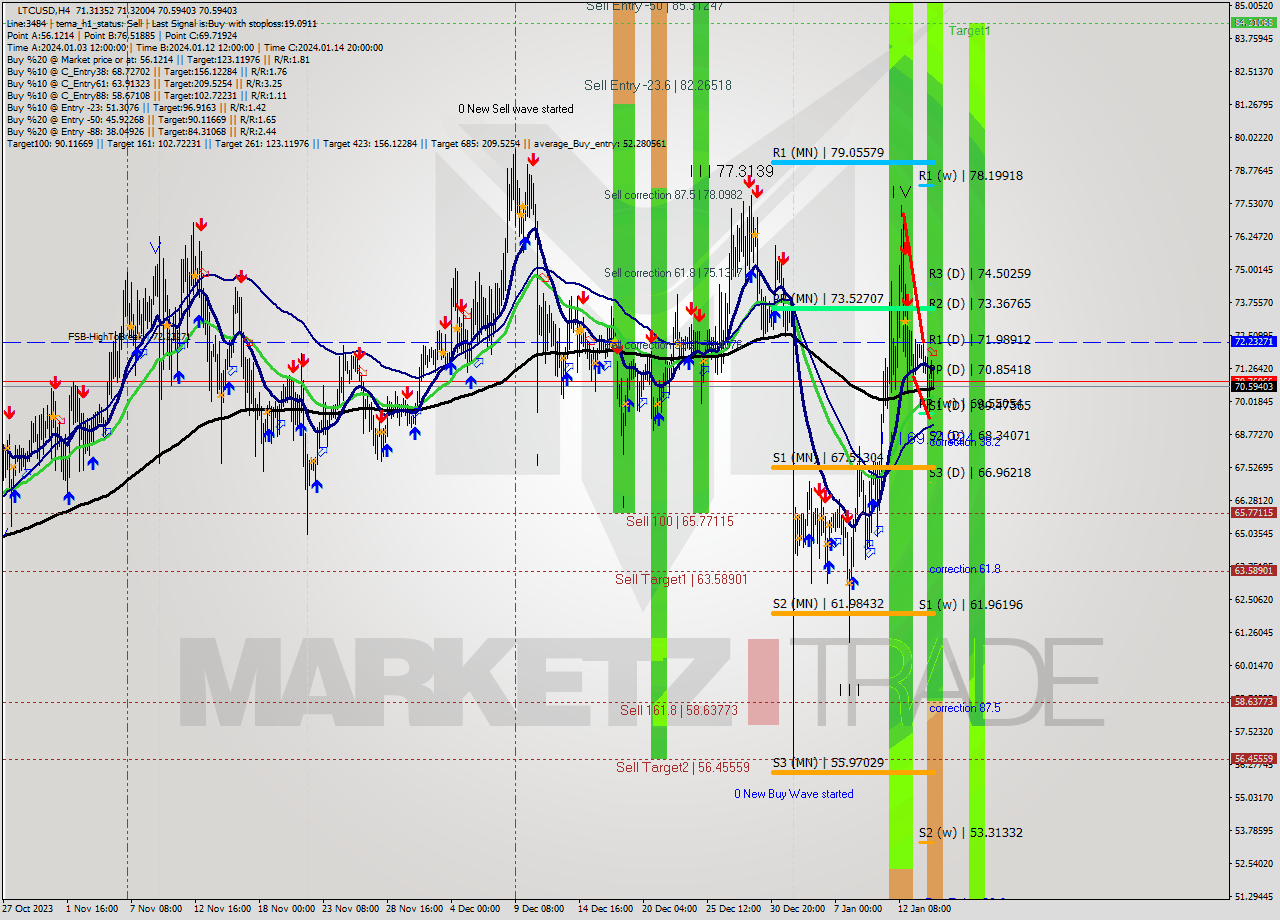This screenshot has width=1280, height=920.
Task: Click the 'R1 (D) | 71.98912' label
Action: [980, 340]
